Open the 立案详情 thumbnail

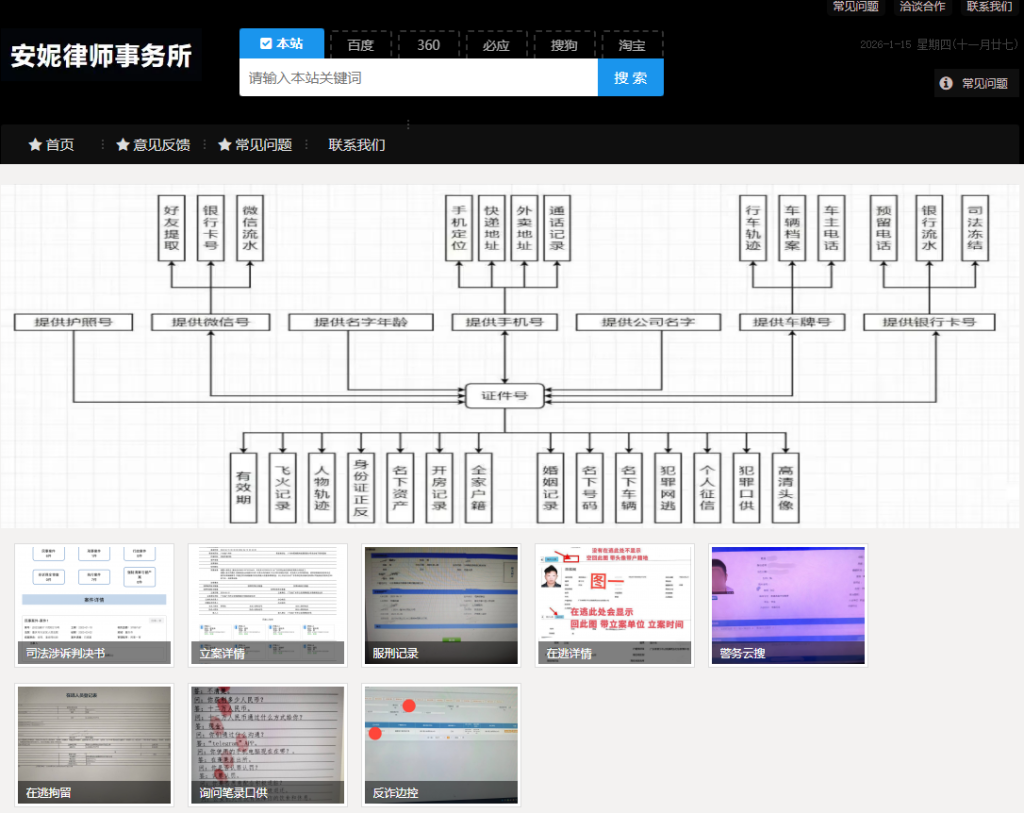click(x=268, y=605)
